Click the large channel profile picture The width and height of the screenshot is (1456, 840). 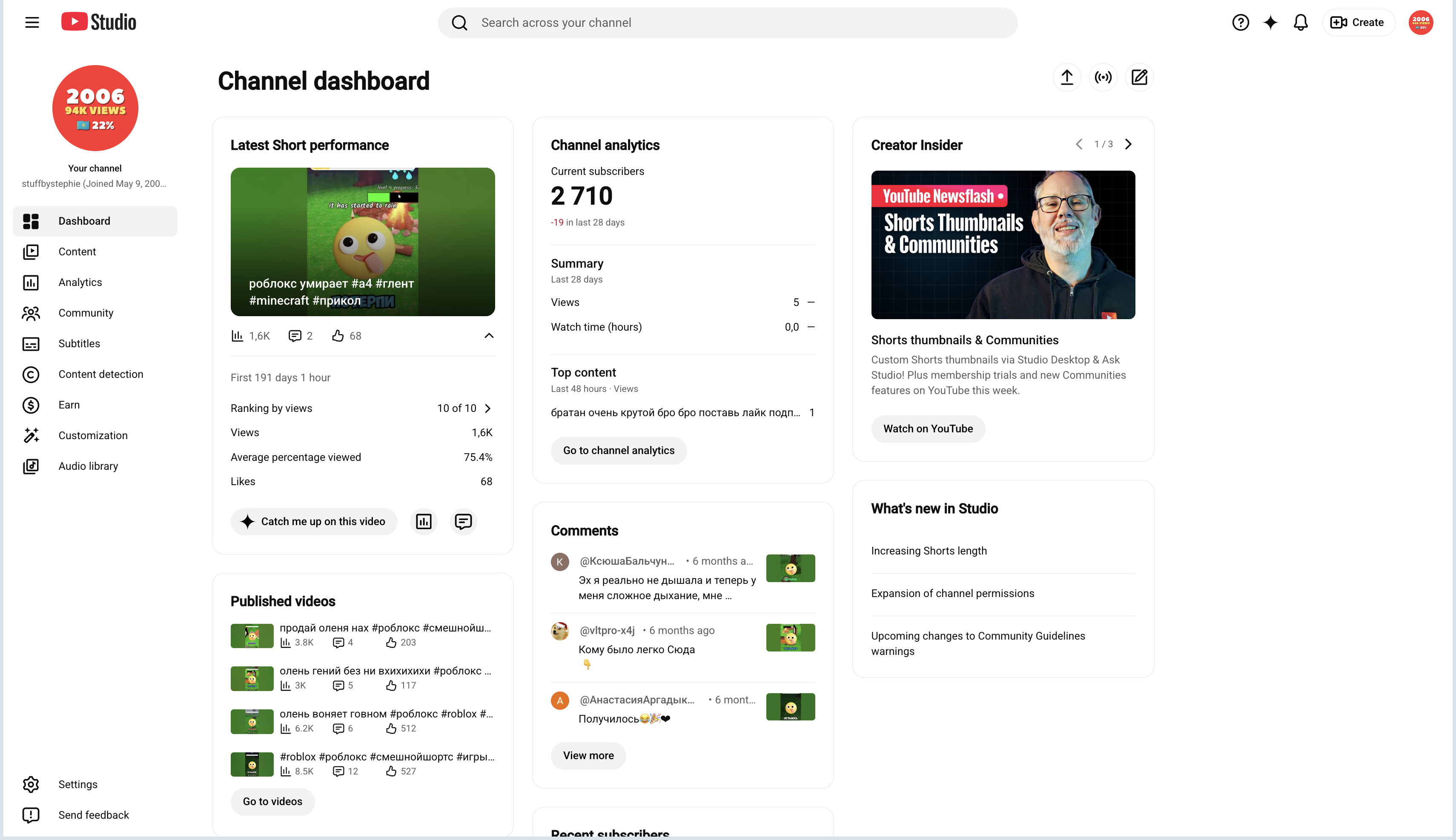(95, 108)
